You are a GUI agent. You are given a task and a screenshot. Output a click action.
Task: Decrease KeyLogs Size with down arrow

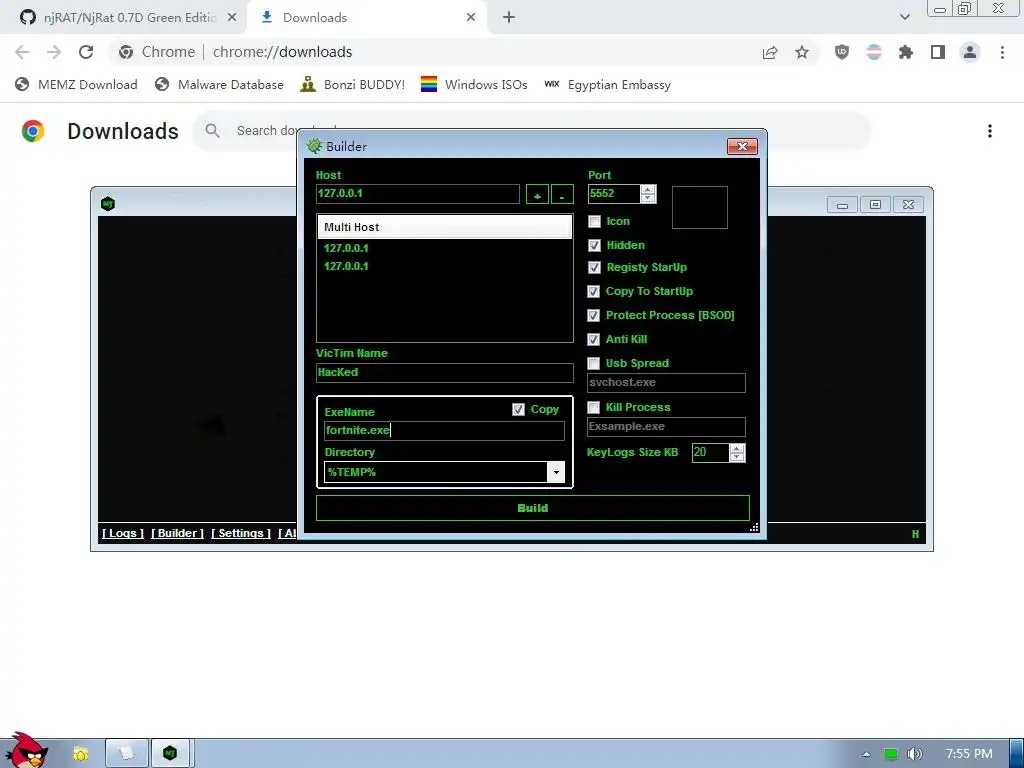pyautogui.click(x=737, y=457)
